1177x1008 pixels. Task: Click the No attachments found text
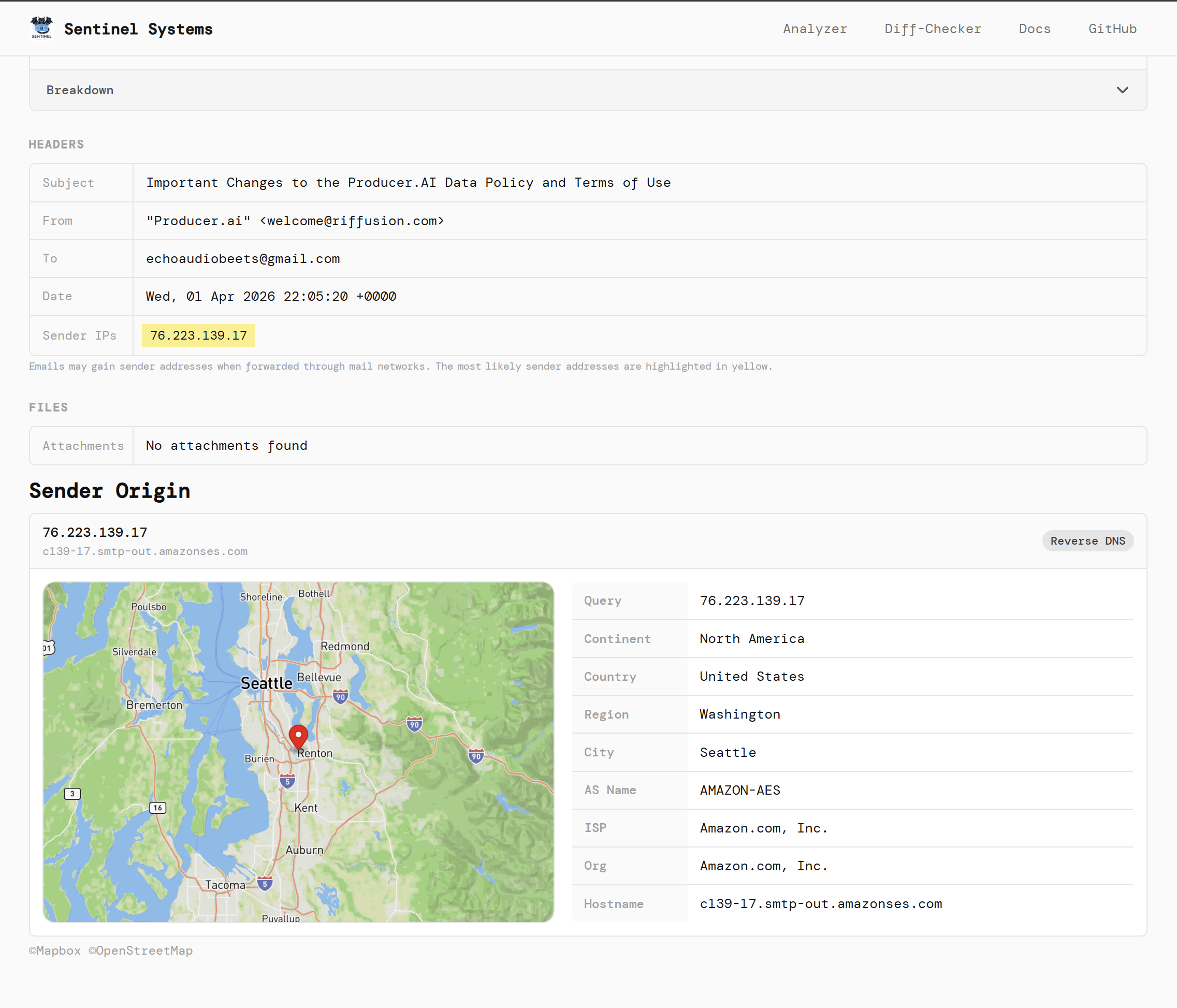tap(227, 446)
